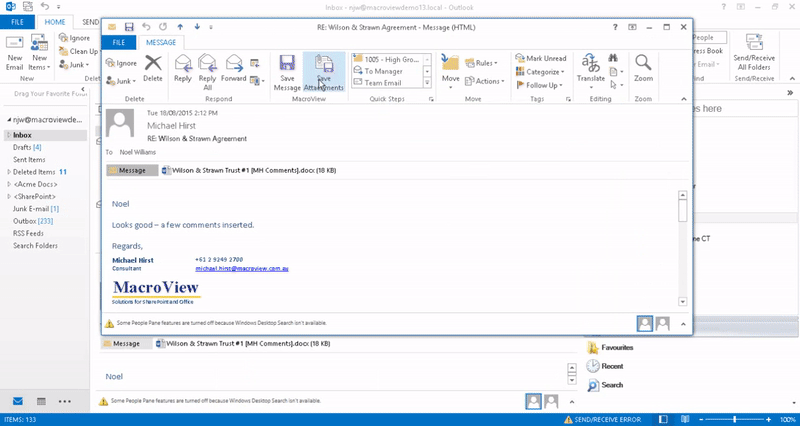Select HOME tab in main Outlook window
The height and width of the screenshot is (426, 800).
(55, 22)
